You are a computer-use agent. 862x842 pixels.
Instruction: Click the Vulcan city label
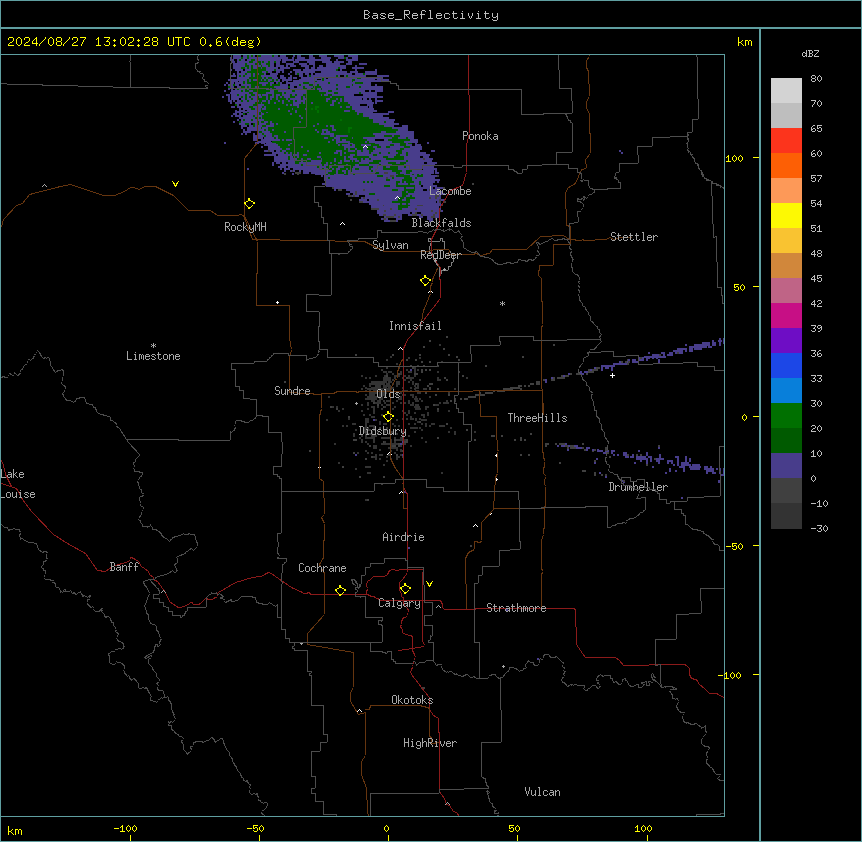pos(543,792)
